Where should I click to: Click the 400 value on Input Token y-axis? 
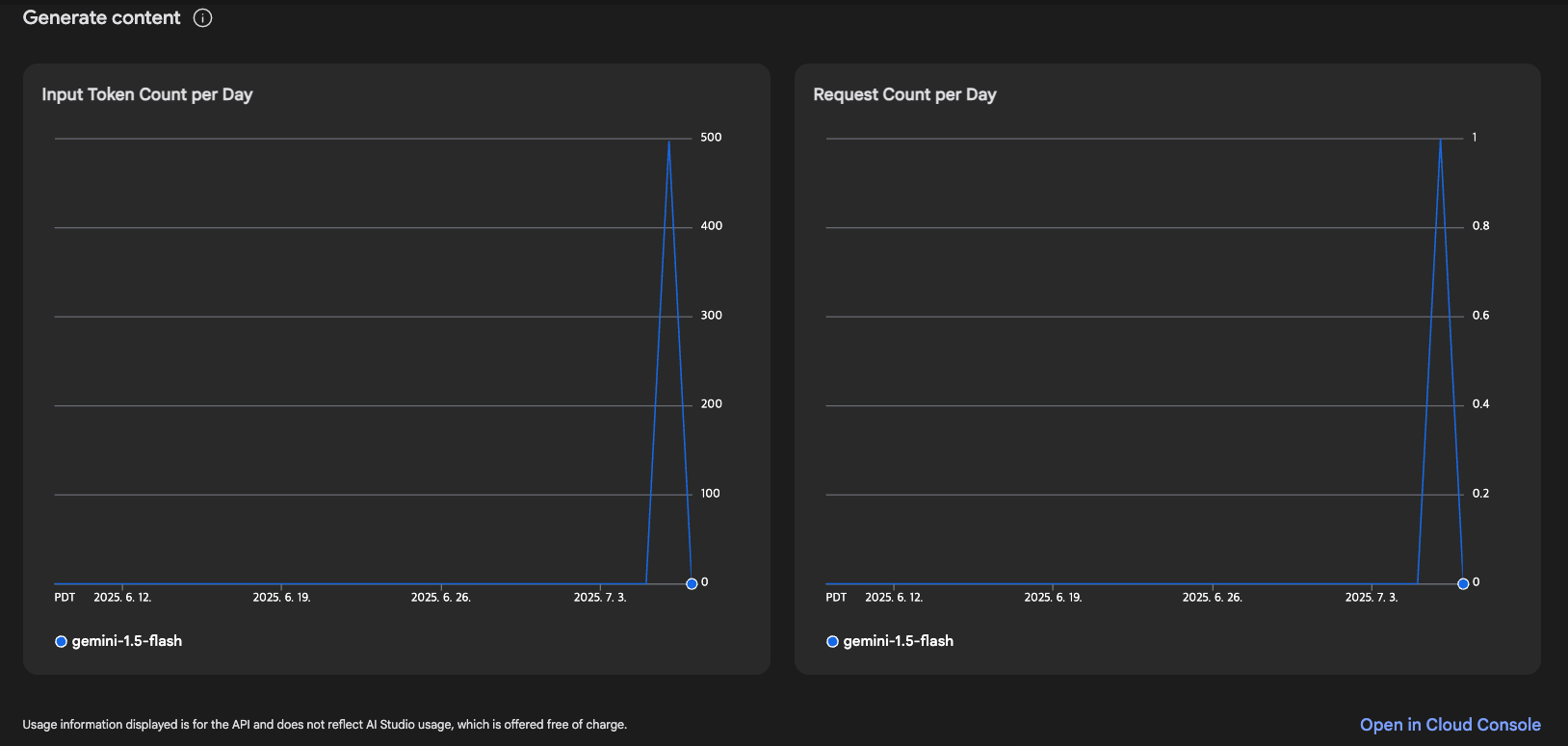pos(711,226)
